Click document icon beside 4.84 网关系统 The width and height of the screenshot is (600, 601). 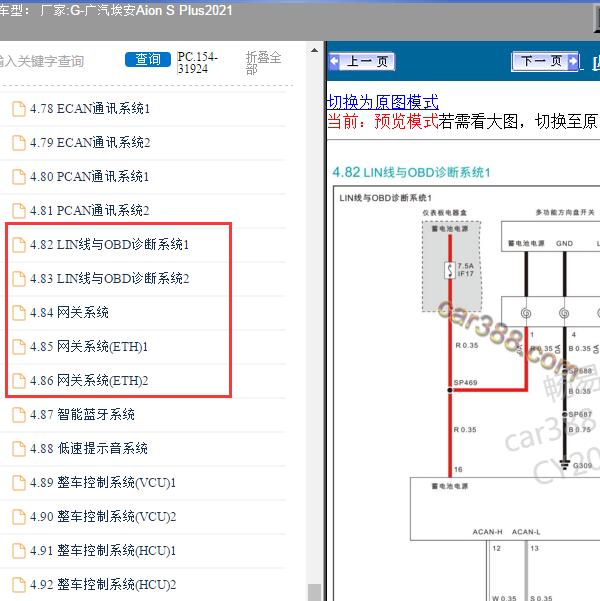(x=18, y=312)
